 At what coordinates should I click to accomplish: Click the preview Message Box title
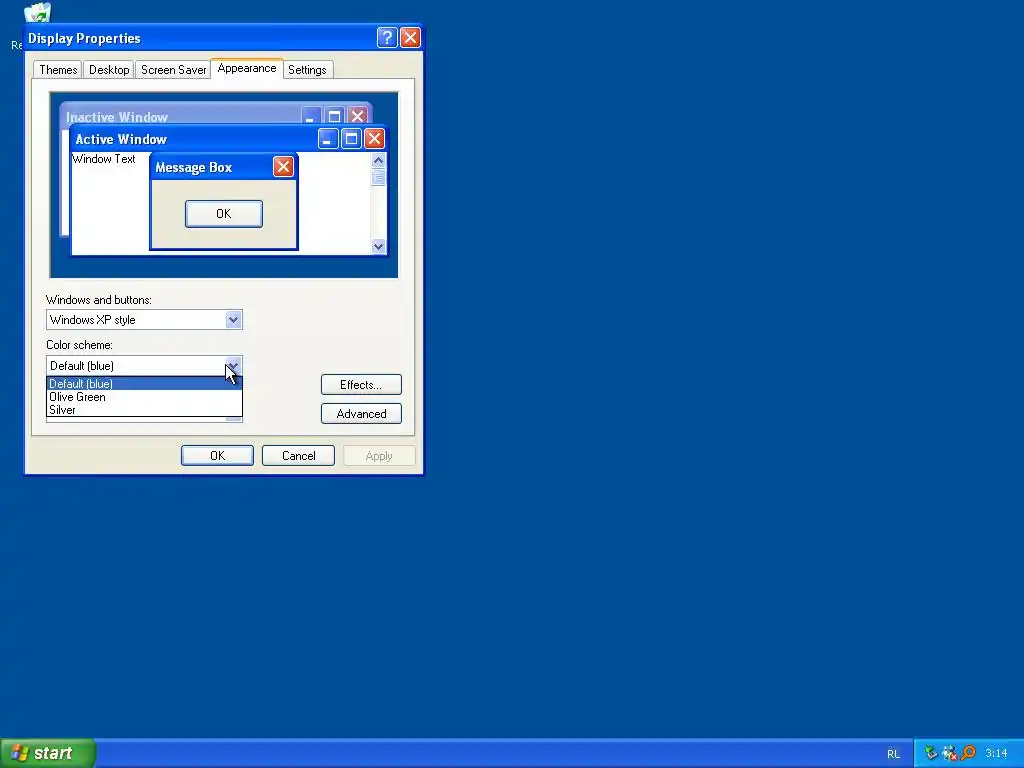pyautogui.click(x=193, y=168)
